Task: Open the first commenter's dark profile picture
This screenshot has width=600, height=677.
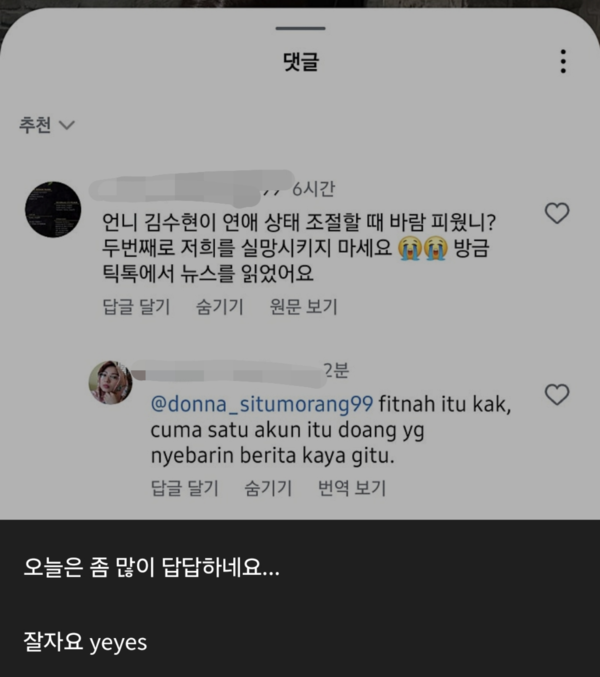Action: [52, 209]
